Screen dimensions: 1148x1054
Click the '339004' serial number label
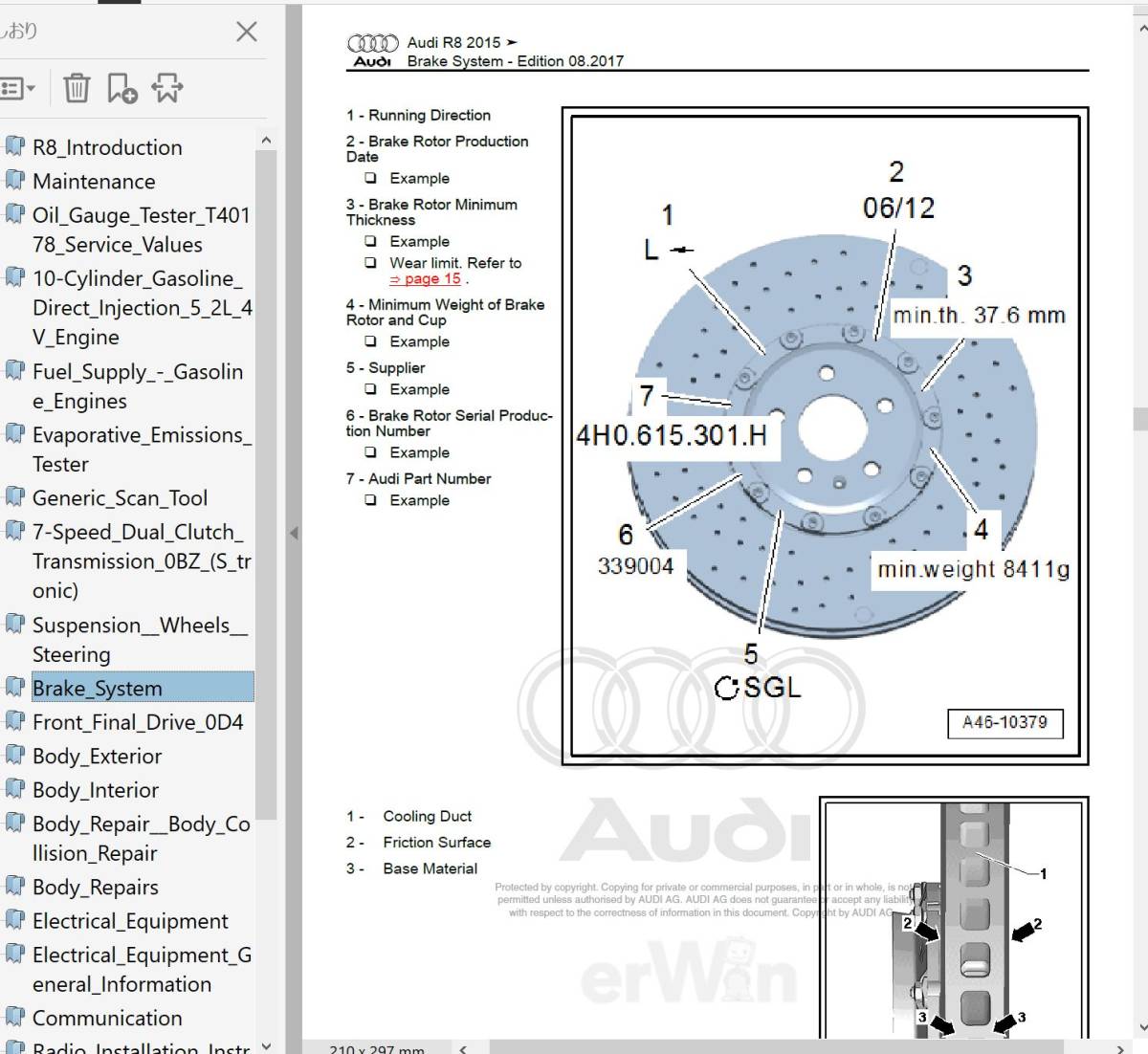pyautogui.click(x=635, y=566)
